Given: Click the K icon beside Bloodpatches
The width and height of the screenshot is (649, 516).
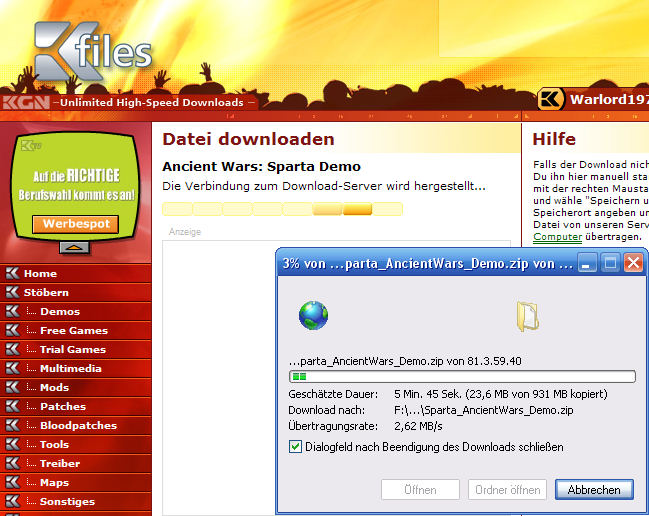Looking at the screenshot, I should tap(12, 425).
